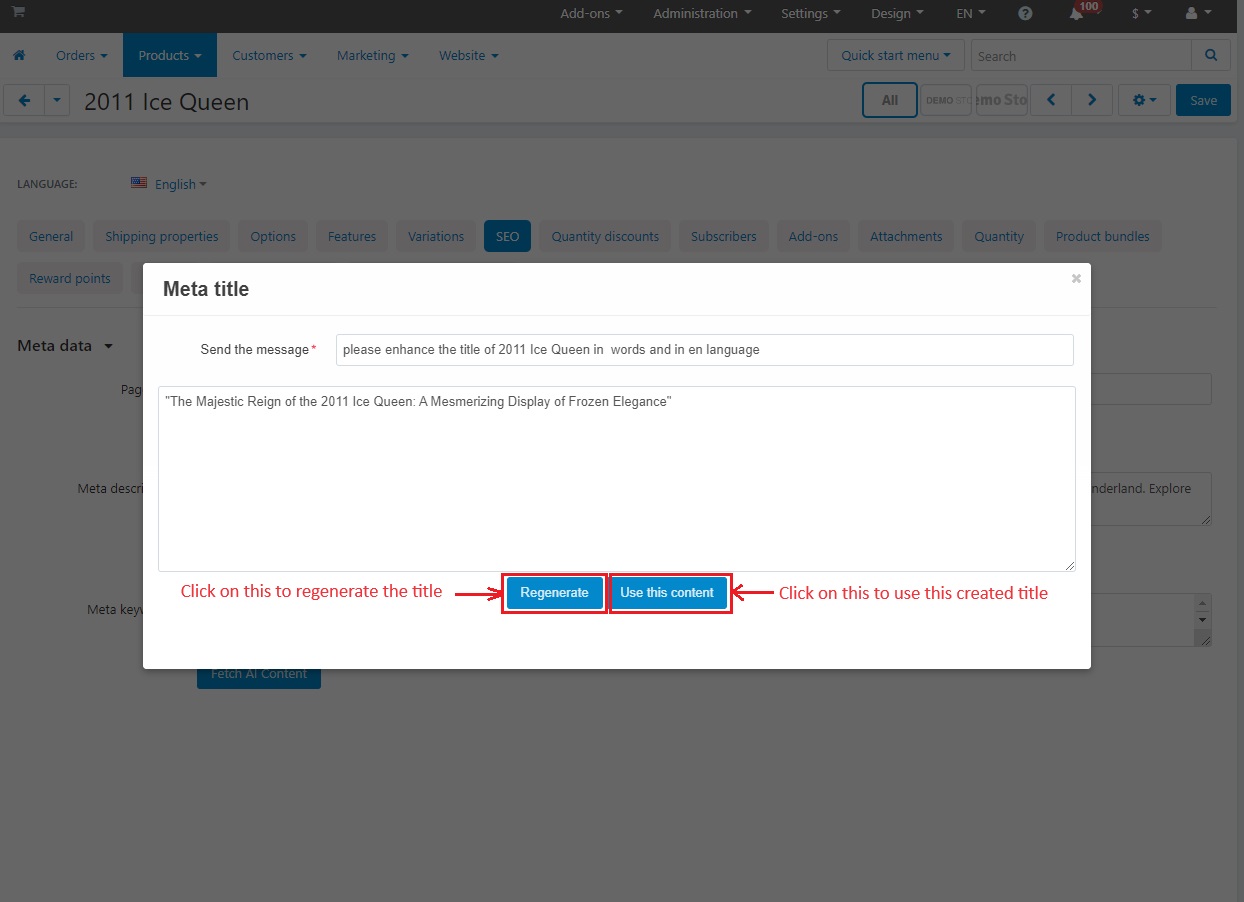Open the English language selector
The height and width of the screenshot is (902, 1244).
pyautogui.click(x=181, y=184)
